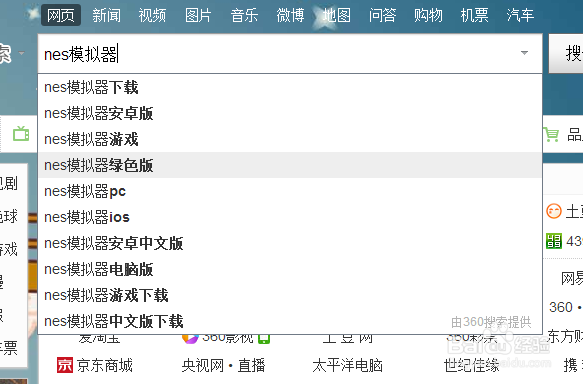Click the 搜 search button
The width and height of the screenshot is (583, 384).
tap(566, 54)
